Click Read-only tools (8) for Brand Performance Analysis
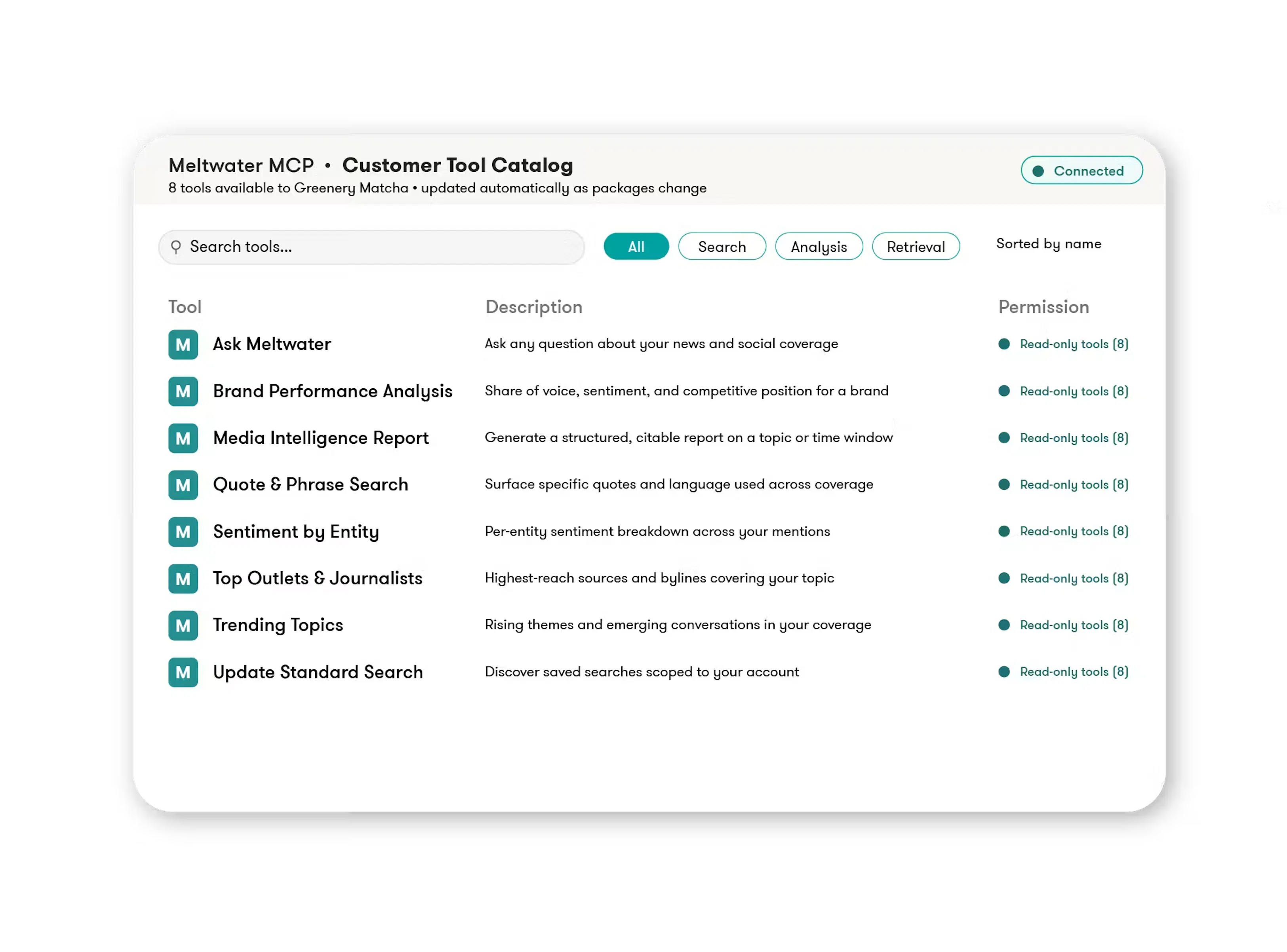The image size is (1287, 952). (x=1074, y=391)
